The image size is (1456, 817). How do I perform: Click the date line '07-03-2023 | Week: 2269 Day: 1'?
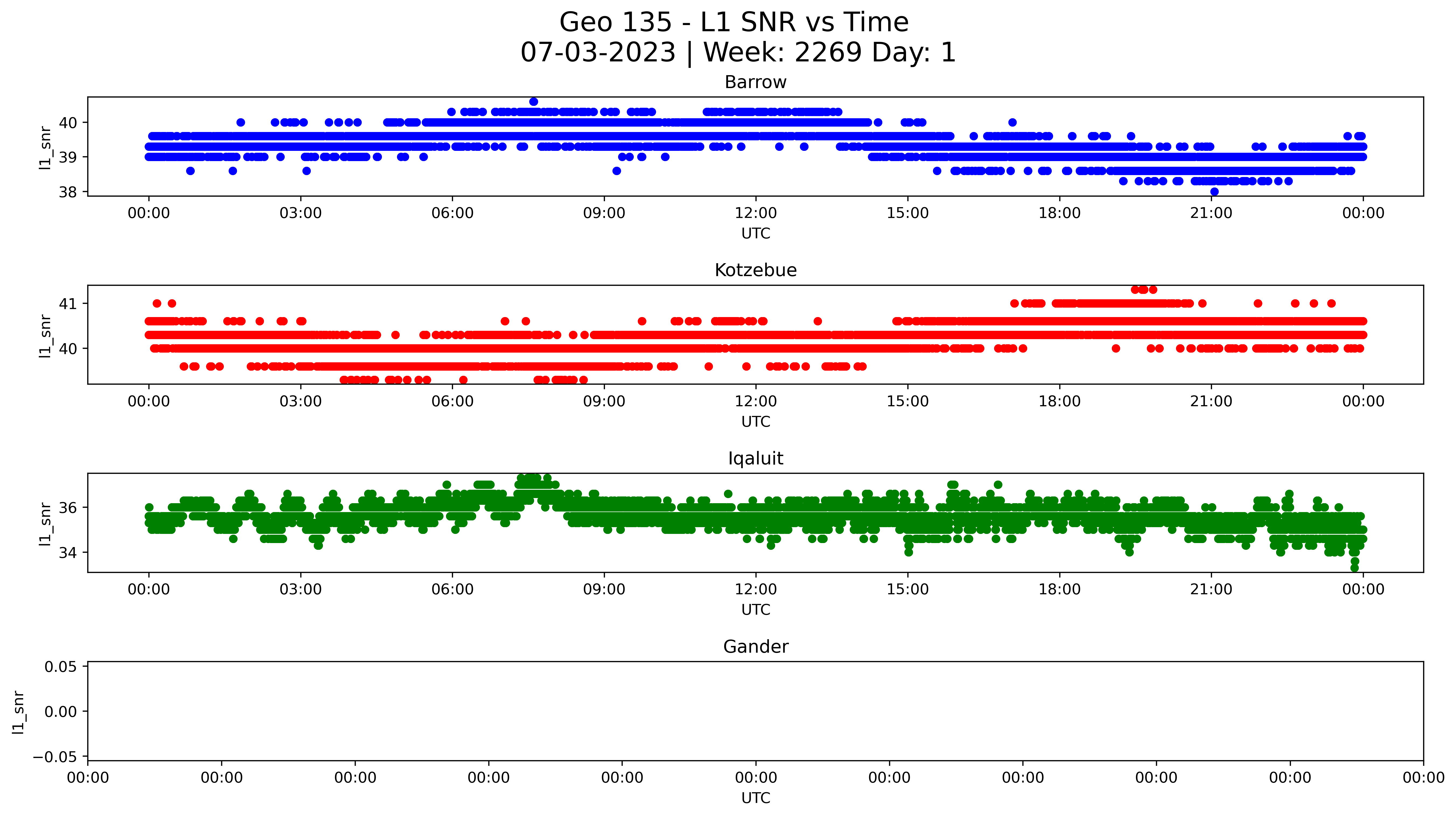click(738, 53)
